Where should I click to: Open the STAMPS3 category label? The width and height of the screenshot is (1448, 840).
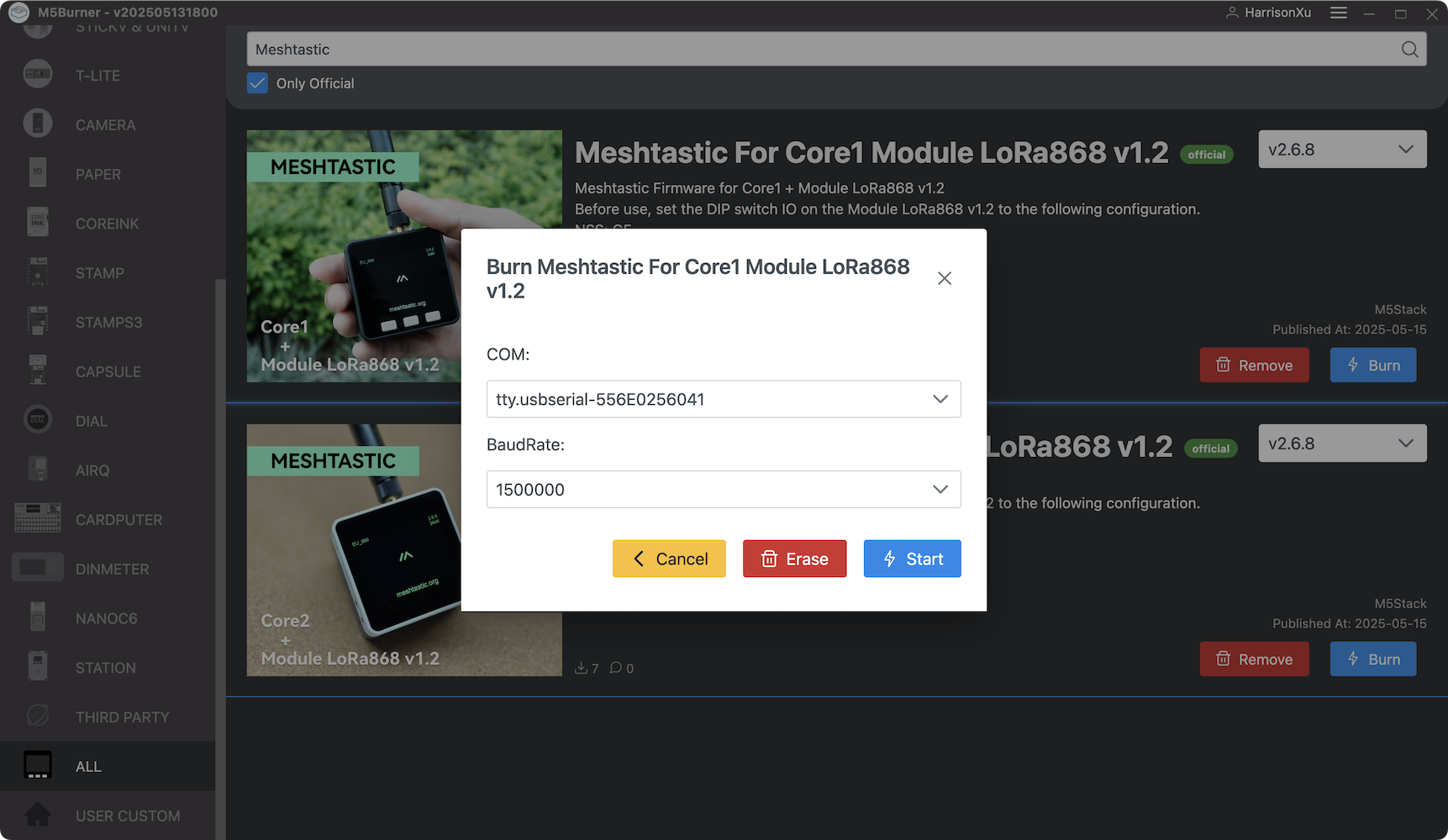[108, 323]
